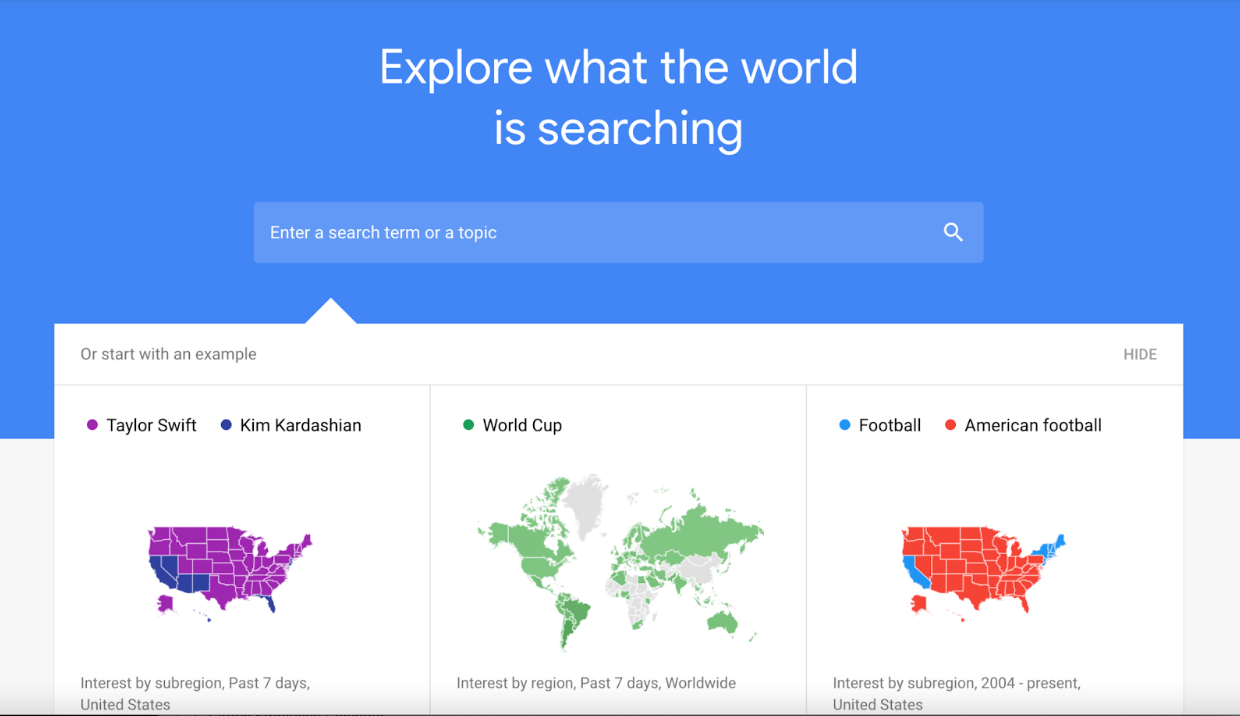Click the Interest by subregion United States caption
The height and width of the screenshot is (716, 1240).
point(195,693)
